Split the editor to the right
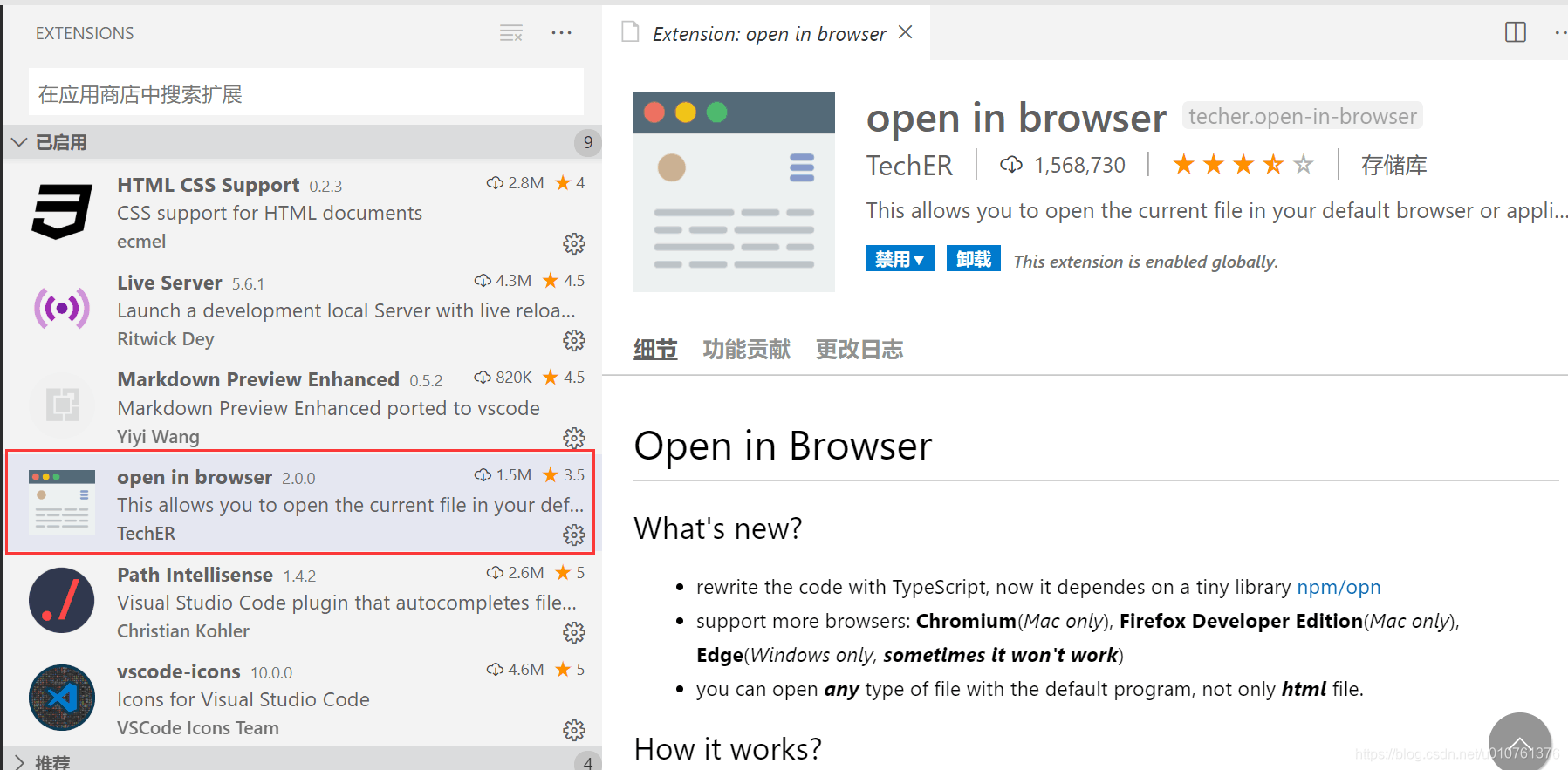The width and height of the screenshot is (1568, 770). [x=1516, y=32]
